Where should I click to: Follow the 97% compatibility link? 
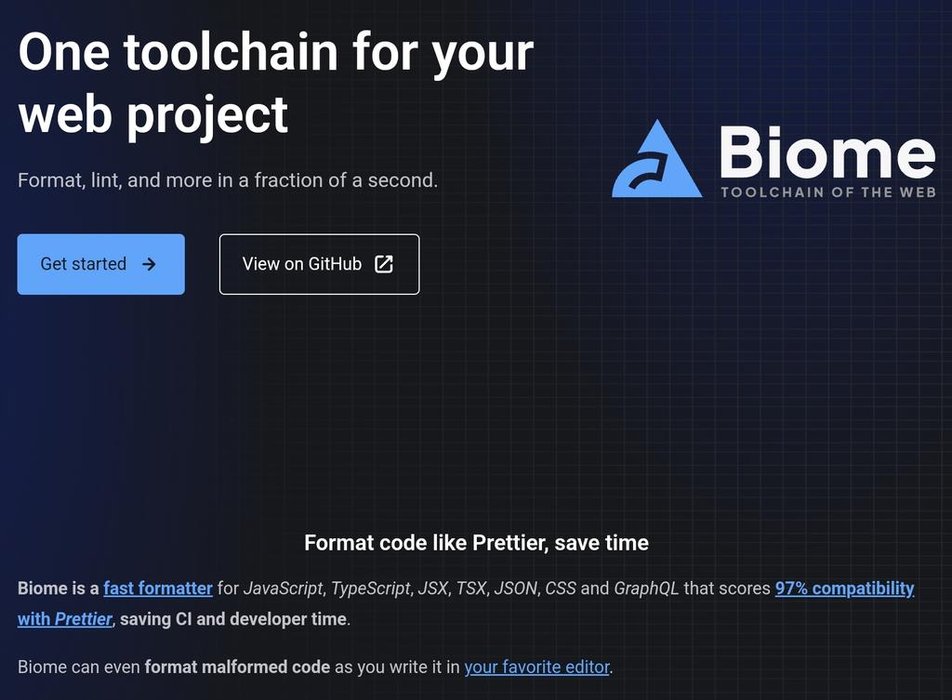click(x=844, y=588)
